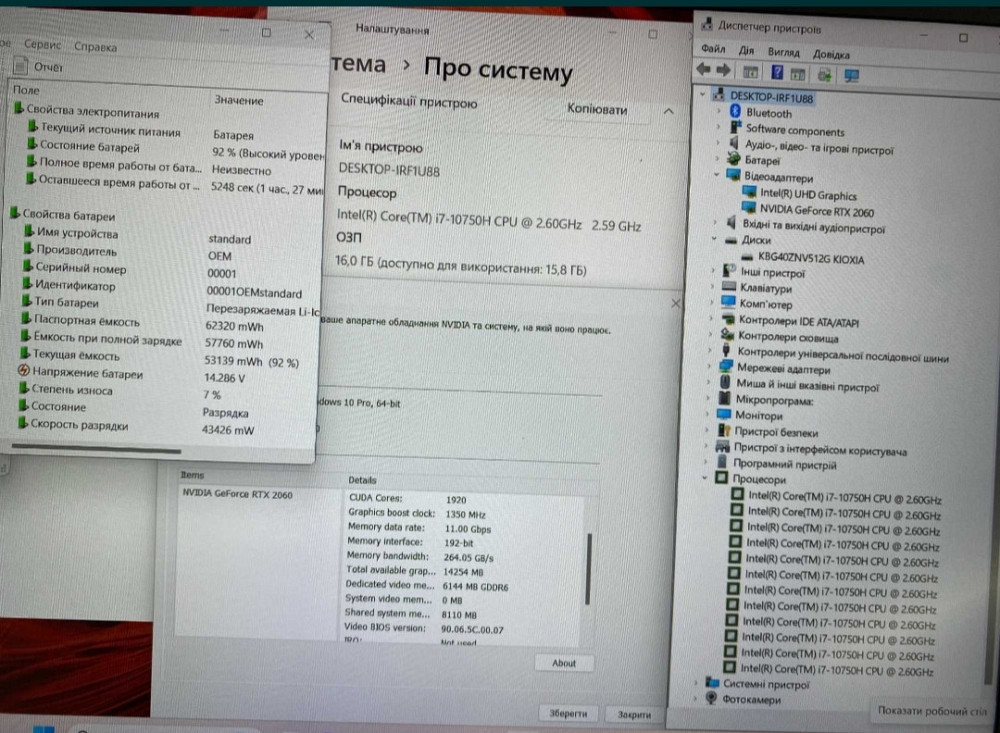
Task: Click the blue Help icon in Device Manager toolbar
Action: point(775,72)
